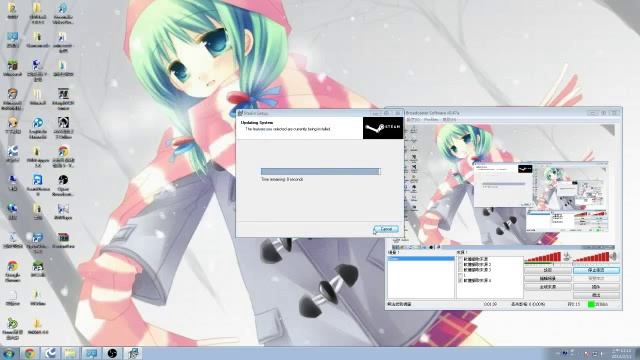640x360 pixels.
Task: Toggle checkbox of source 軟體擷取來源 4
Action: click(x=460, y=280)
